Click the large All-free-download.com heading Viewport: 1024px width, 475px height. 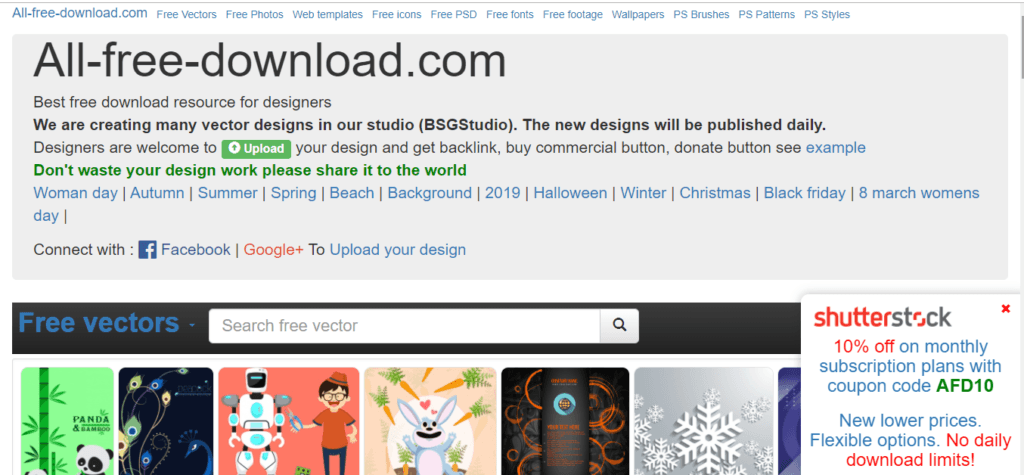pos(270,60)
